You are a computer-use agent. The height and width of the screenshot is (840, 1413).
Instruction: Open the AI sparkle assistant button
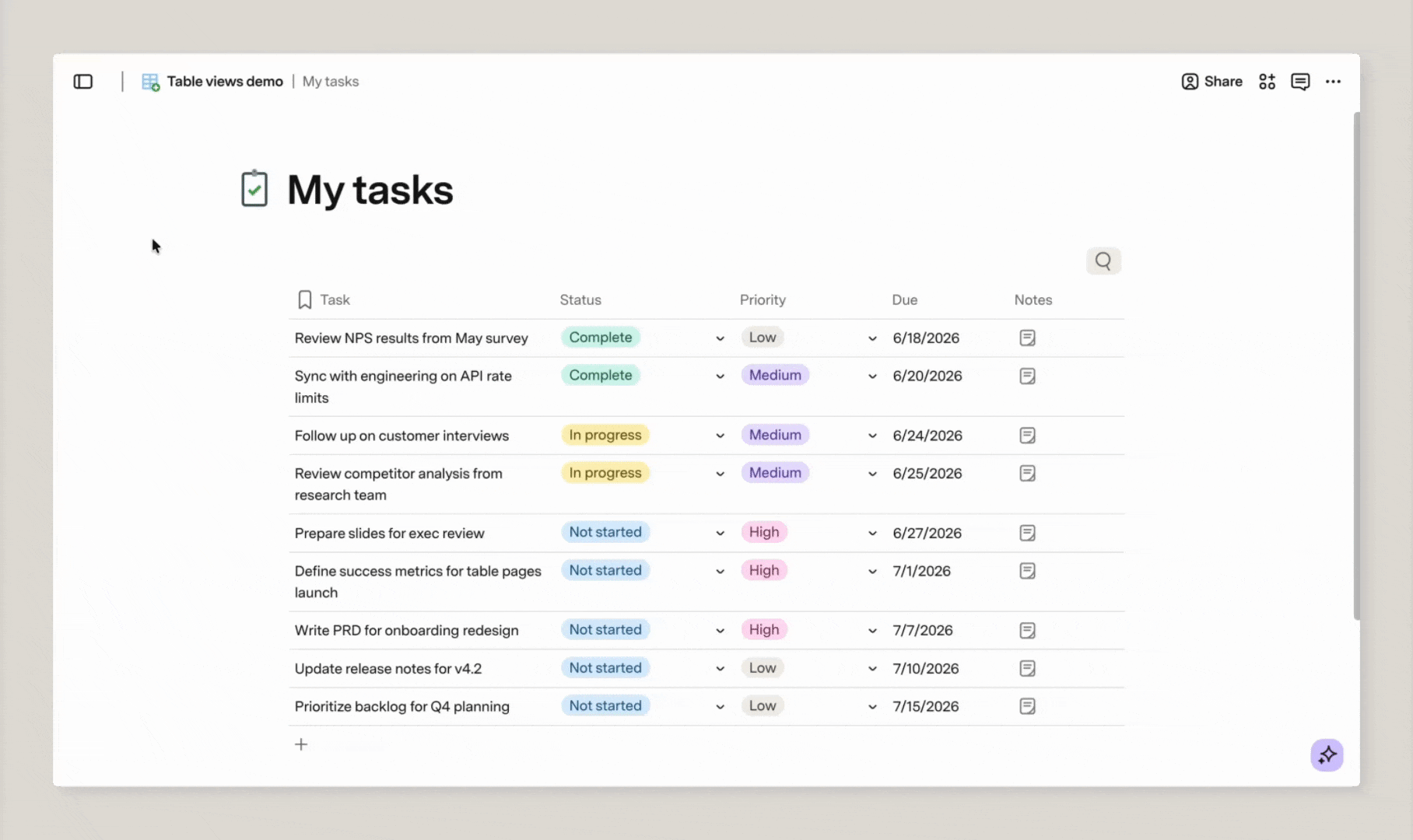pos(1327,754)
